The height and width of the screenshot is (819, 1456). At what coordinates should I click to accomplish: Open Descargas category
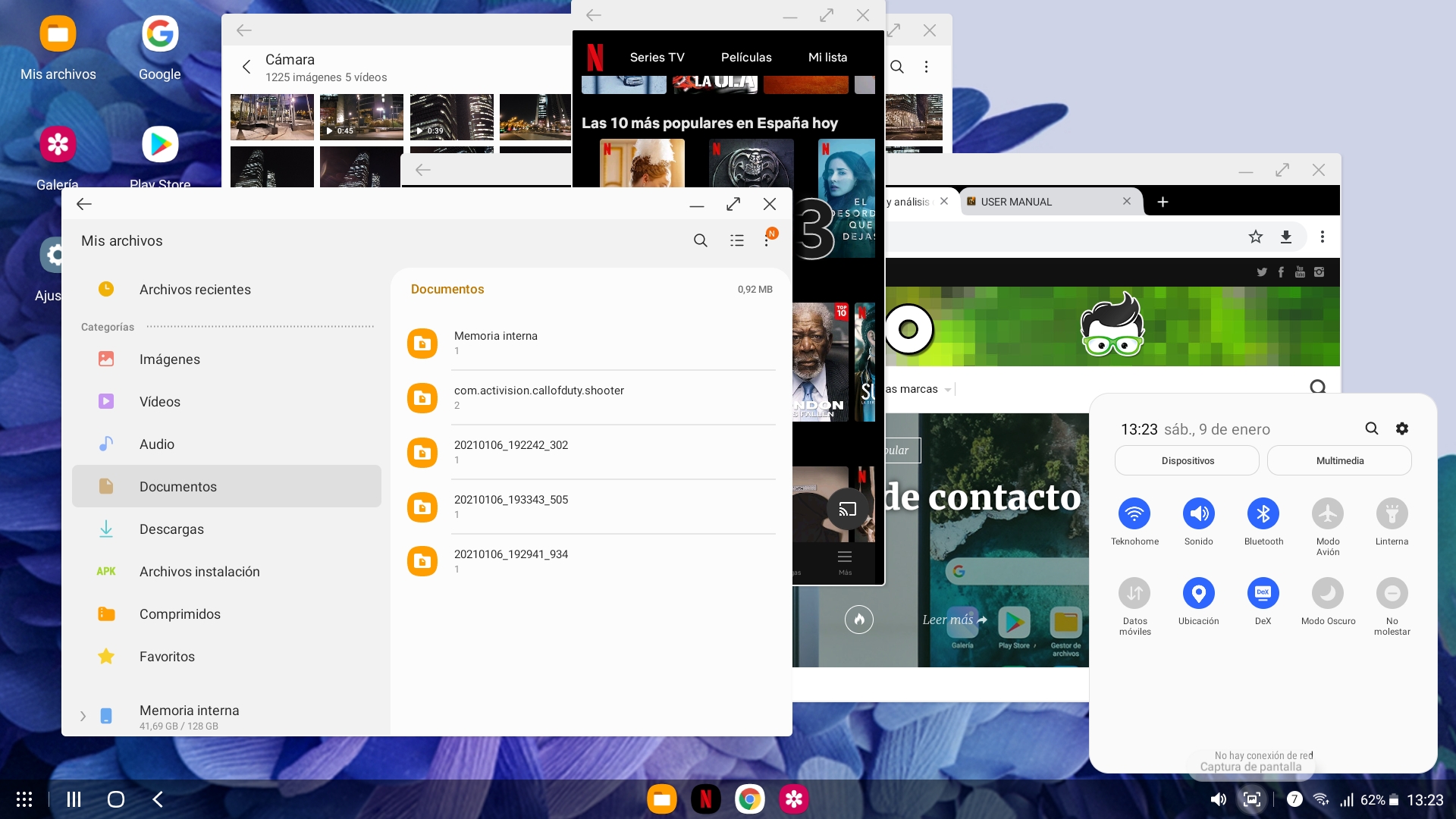(x=227, y=529)
